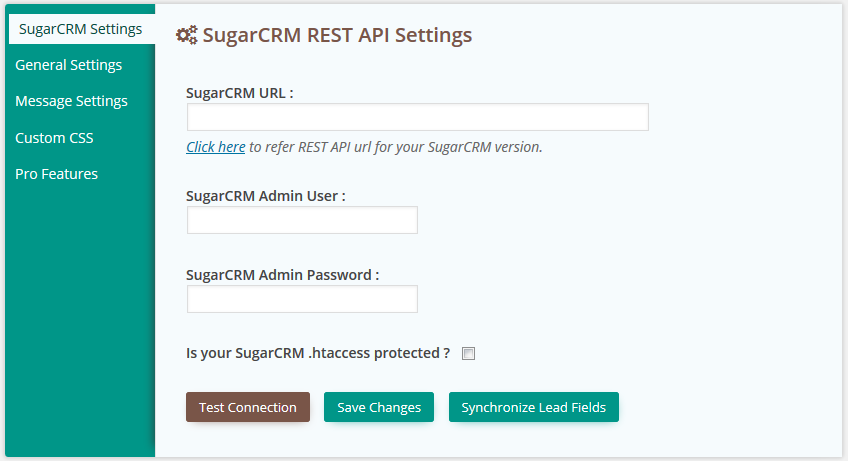848x461 pixels.
Task: Focus the SugarCRM Admin Password field
Action: pyautogui.click(x=302, y=299)
